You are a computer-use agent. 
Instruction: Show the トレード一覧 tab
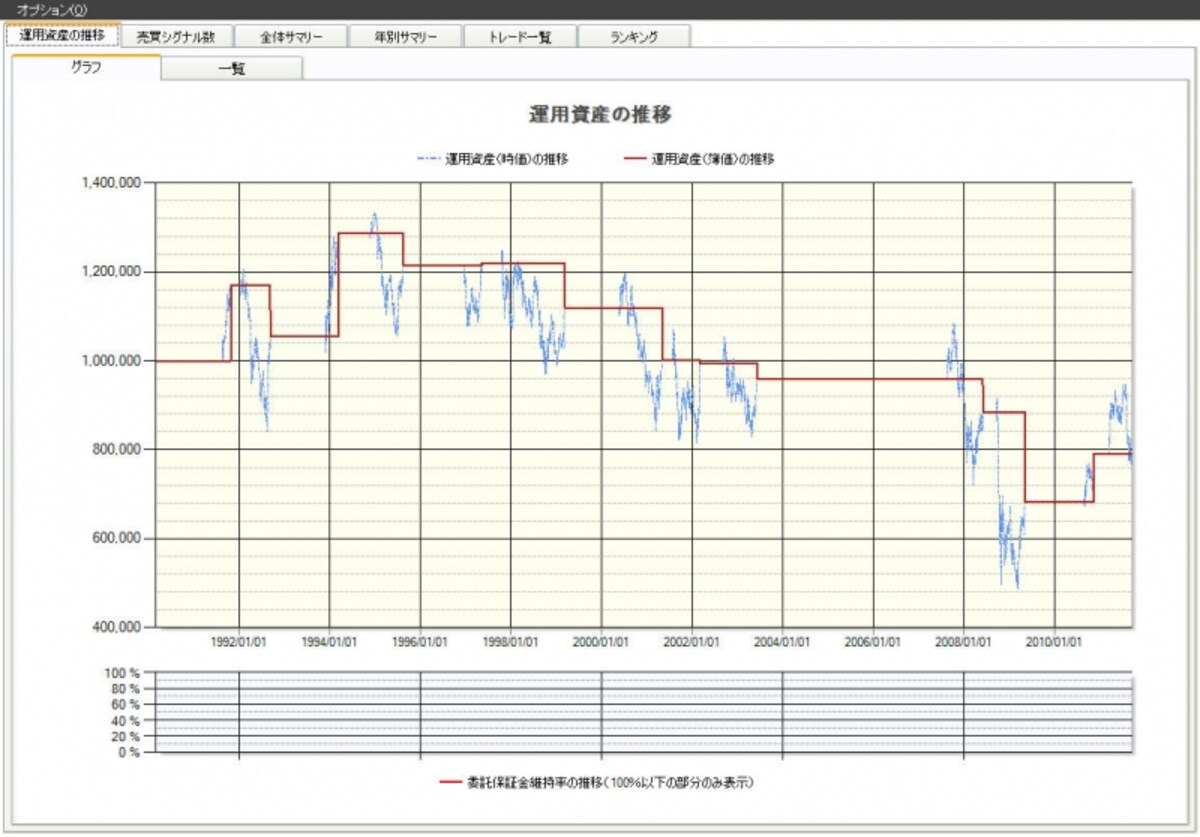point(520,37)
